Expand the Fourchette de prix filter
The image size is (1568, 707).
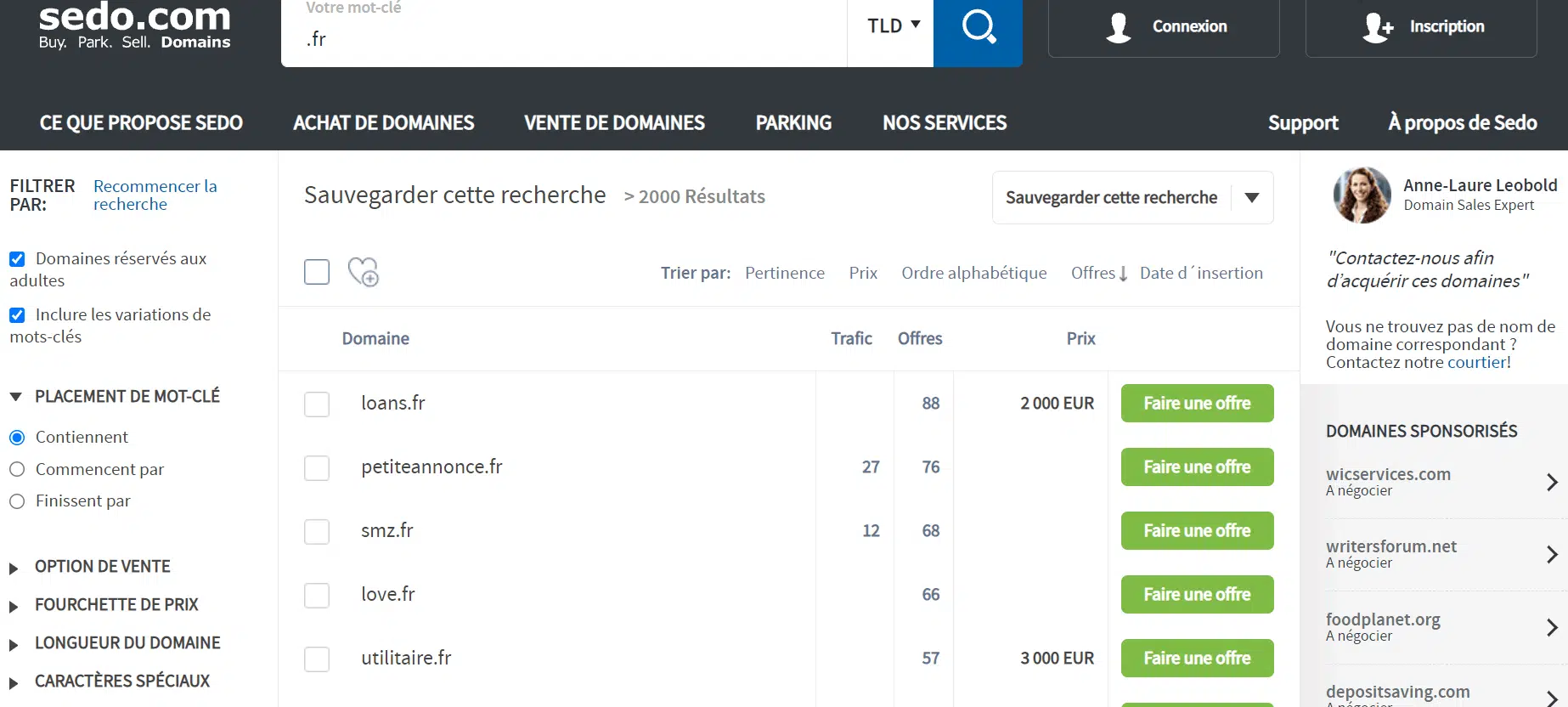pos(116,605)
